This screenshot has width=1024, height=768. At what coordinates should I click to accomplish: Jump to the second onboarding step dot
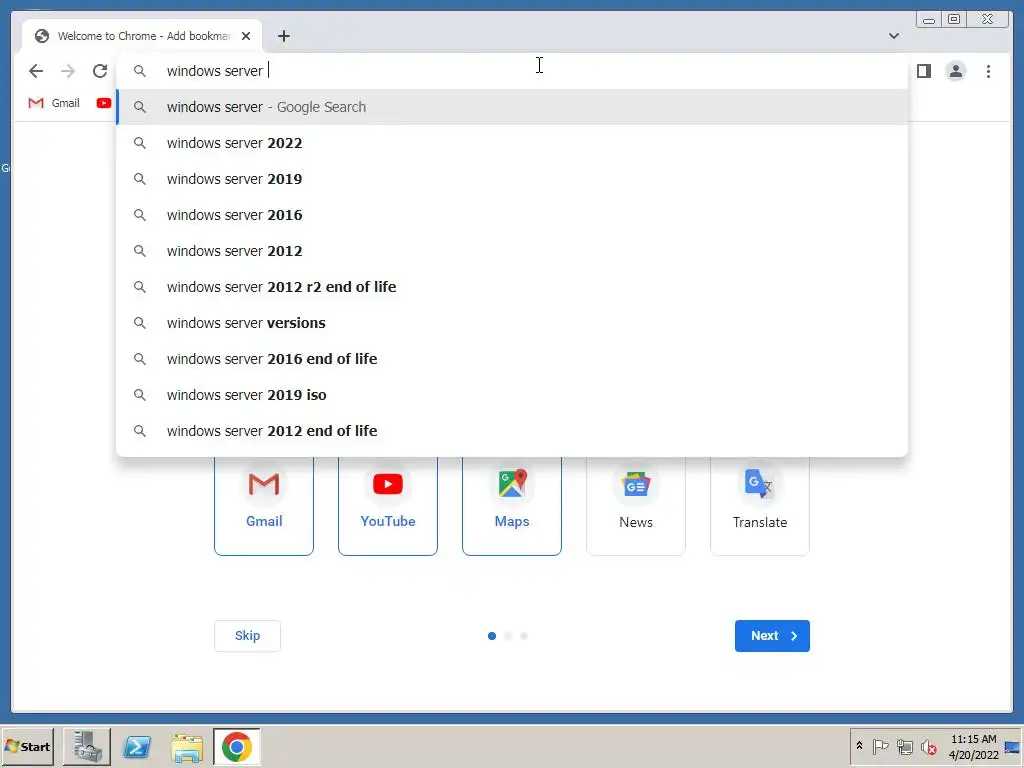[x=508, y=635]
